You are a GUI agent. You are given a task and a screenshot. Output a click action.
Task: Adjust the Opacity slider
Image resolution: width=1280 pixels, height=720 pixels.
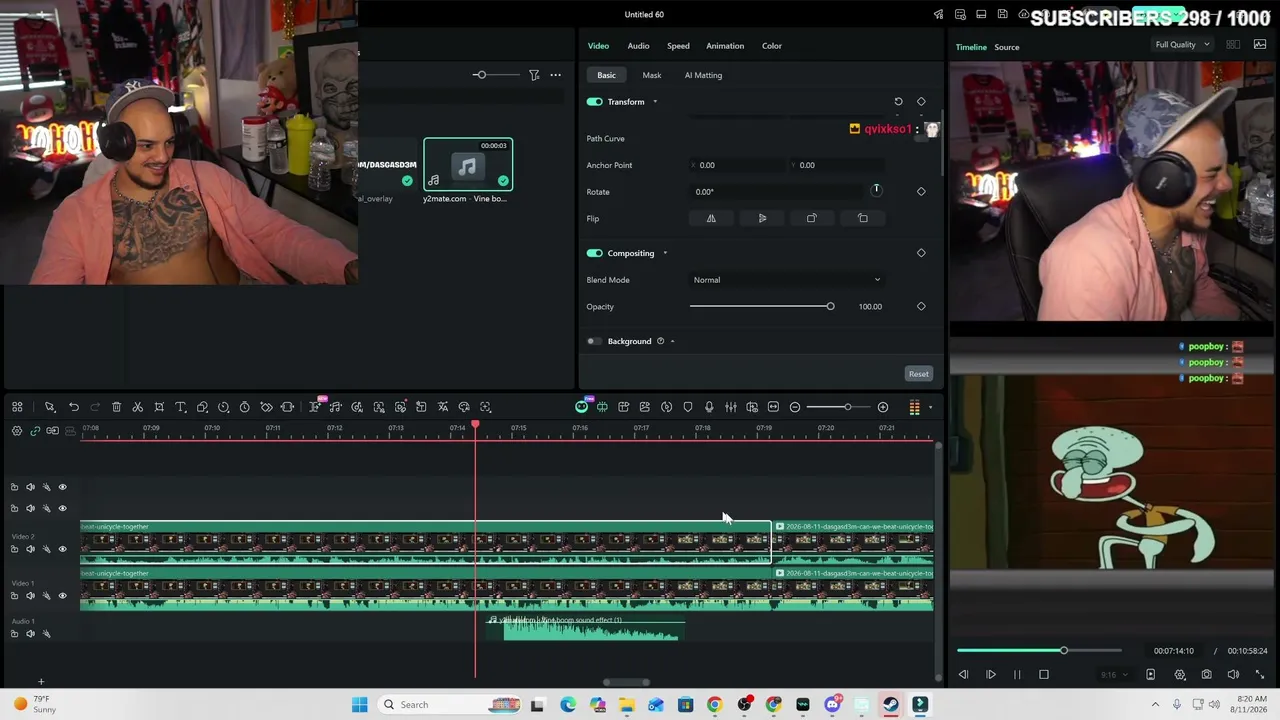click(762, 306)
